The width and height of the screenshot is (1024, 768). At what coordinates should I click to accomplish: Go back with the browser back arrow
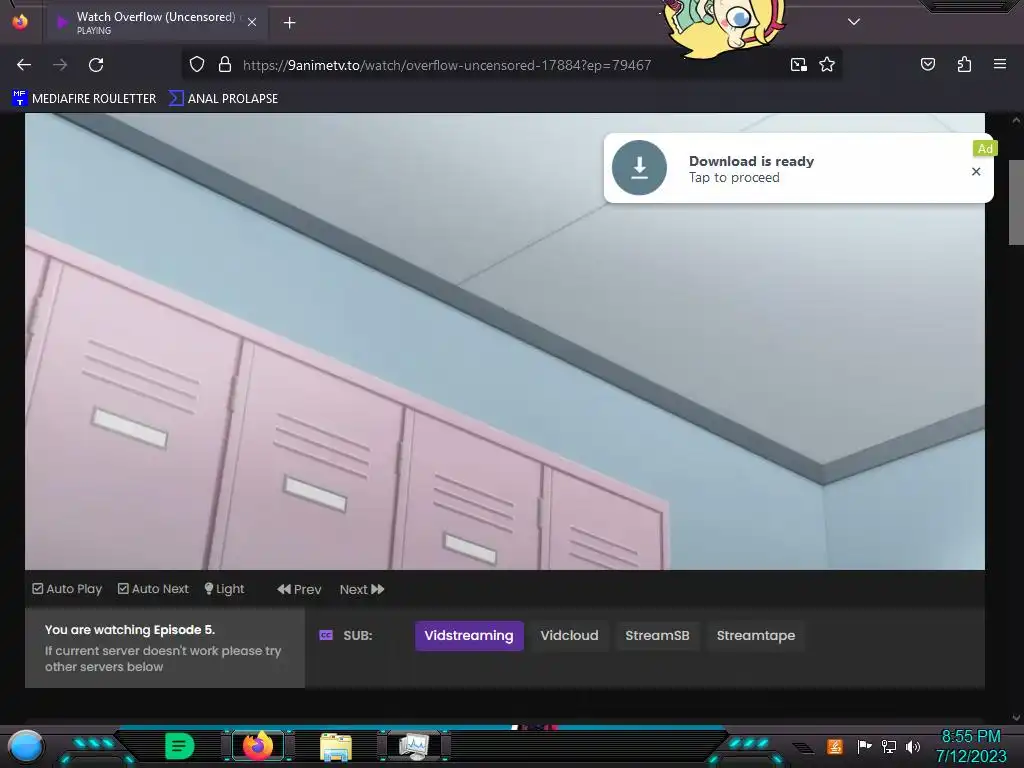click(x=24, y=65)
